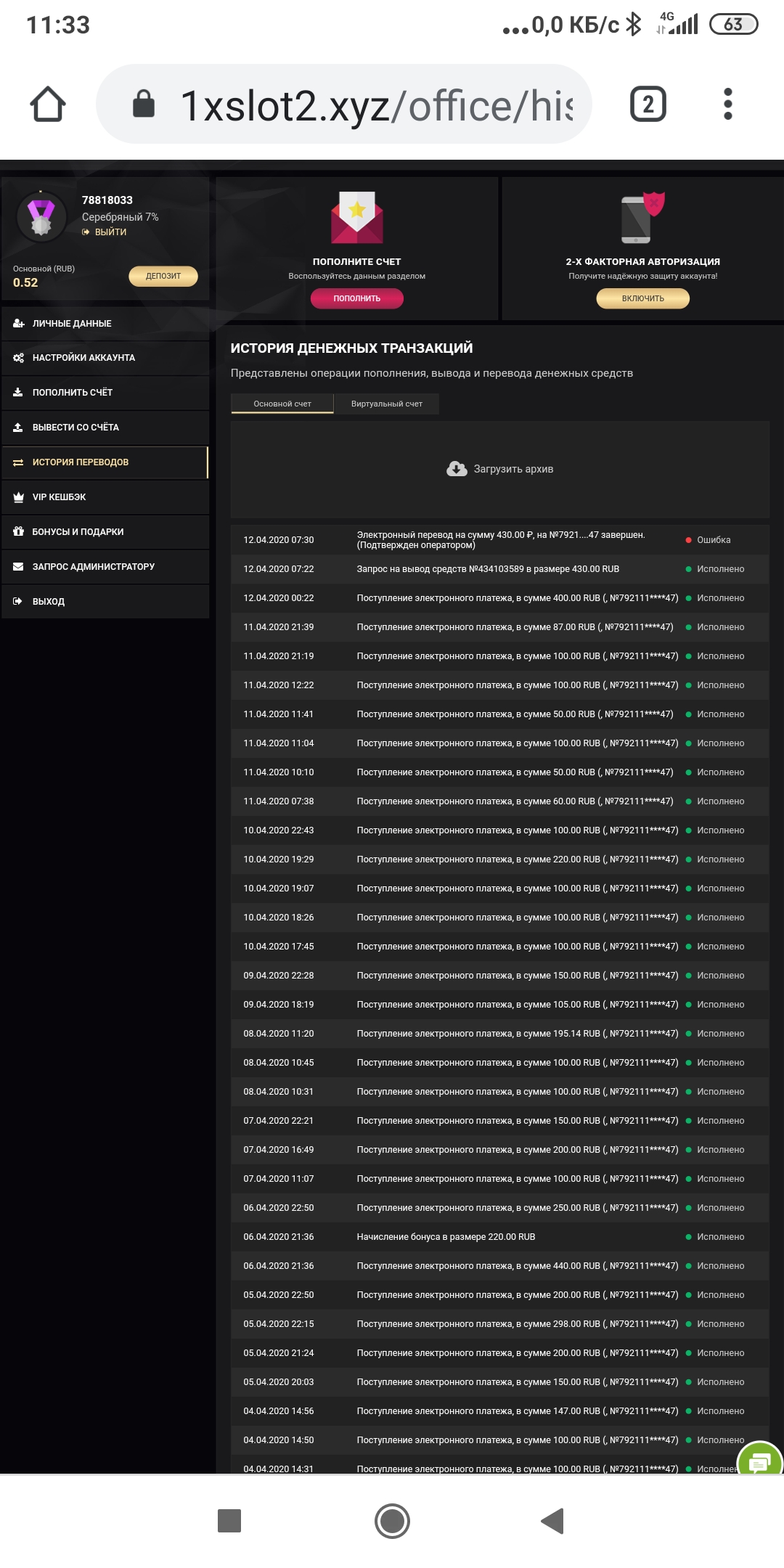Click the gift icon beside БОНУСЫ И ПОДАРКИ

pyautogui.click(x=18, y=532)
